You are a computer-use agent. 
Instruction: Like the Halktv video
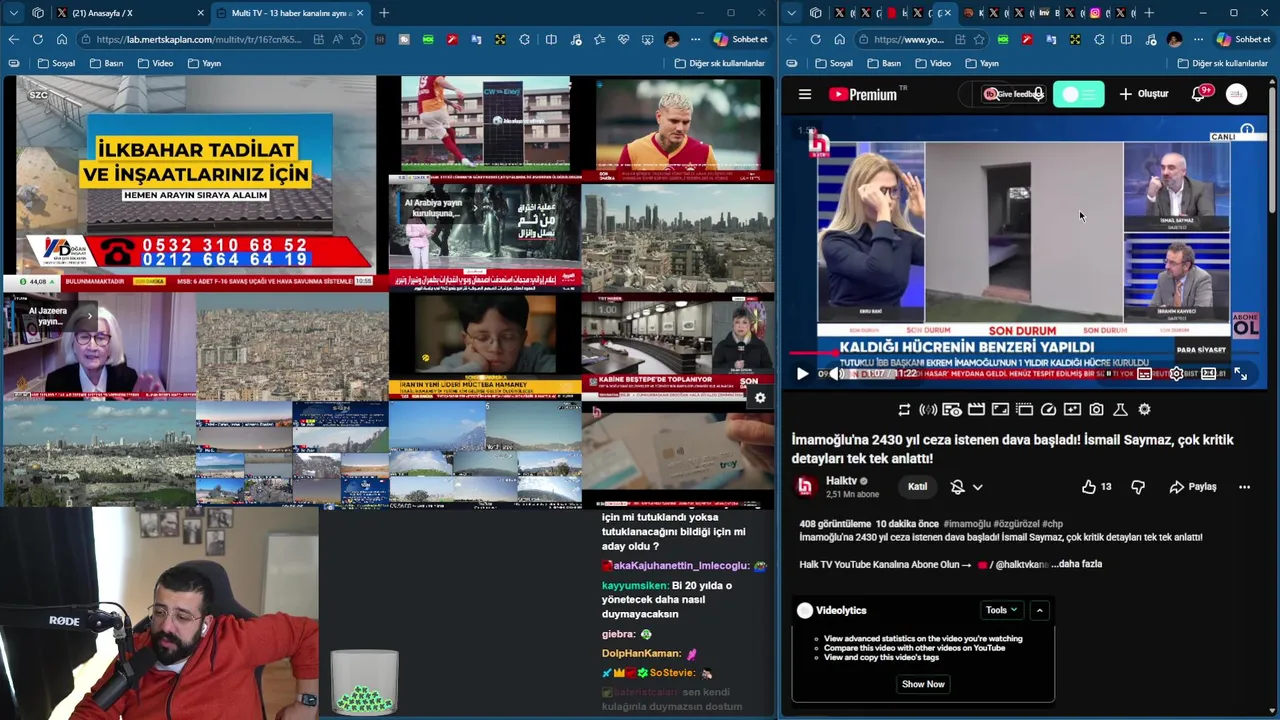pyautogui.click(x=1097, y=487)
